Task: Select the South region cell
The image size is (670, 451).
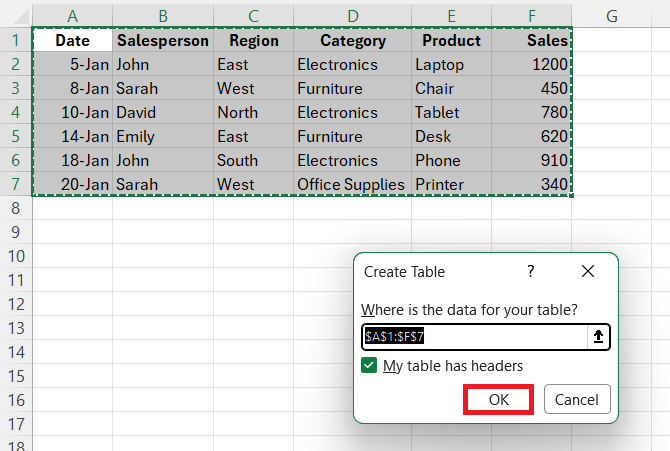Action: (253, 160)
